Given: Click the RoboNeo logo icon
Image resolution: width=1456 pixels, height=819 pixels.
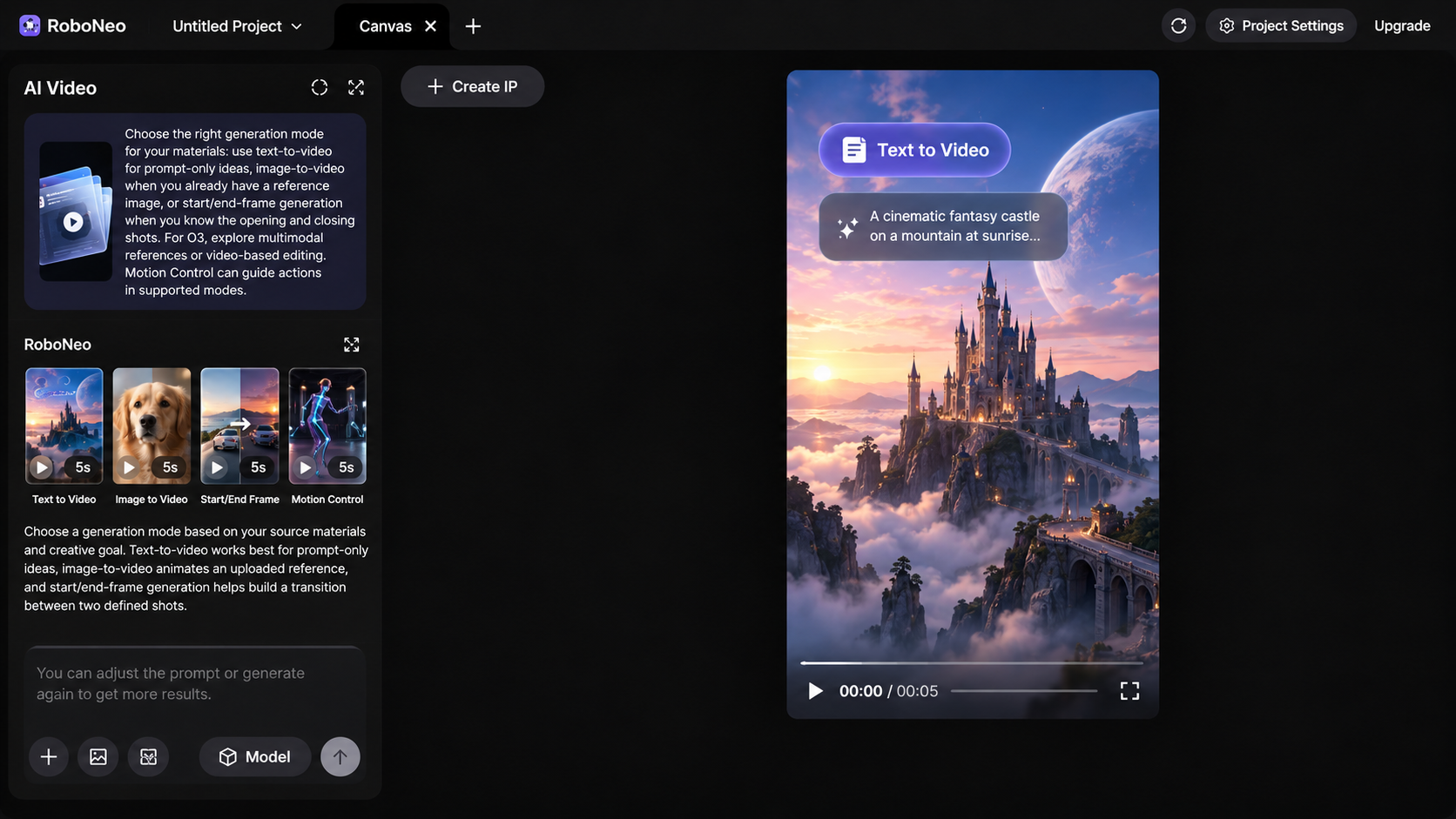Looking at the screenshot, I should click(x=30, y=26).
